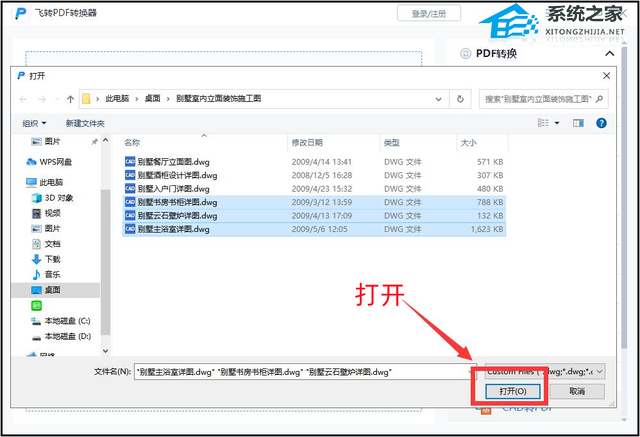This screenshot has width=640, height=437.
Task: Change the view layout icon
Action: point(543,123)
